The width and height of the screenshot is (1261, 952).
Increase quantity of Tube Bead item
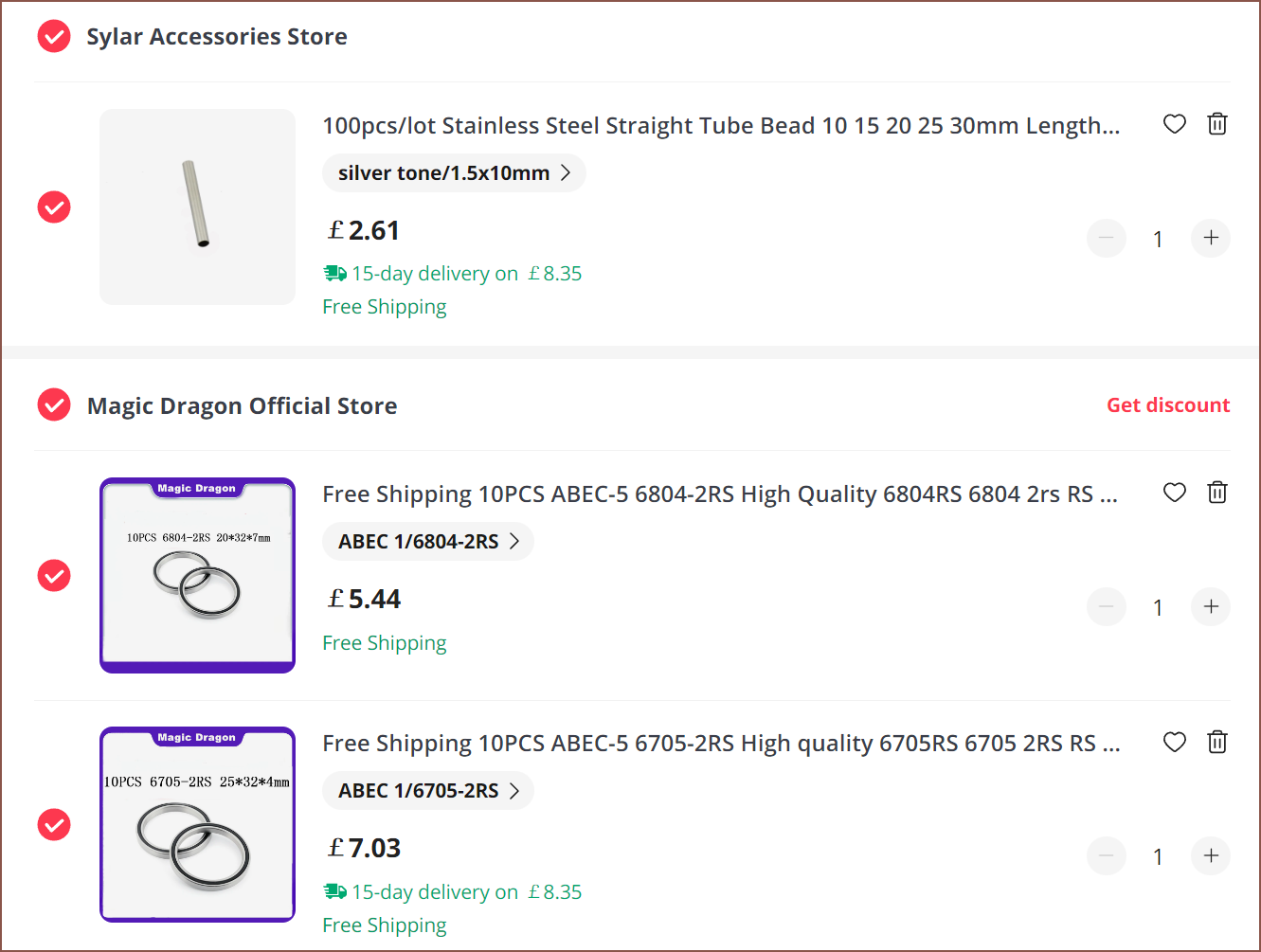(1211, 238)
